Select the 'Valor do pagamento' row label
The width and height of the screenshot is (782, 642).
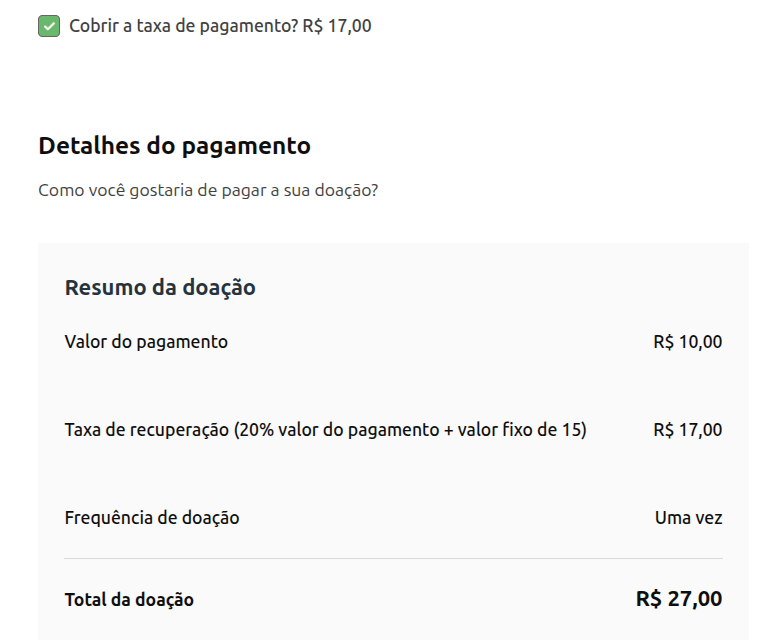[146, 342]
